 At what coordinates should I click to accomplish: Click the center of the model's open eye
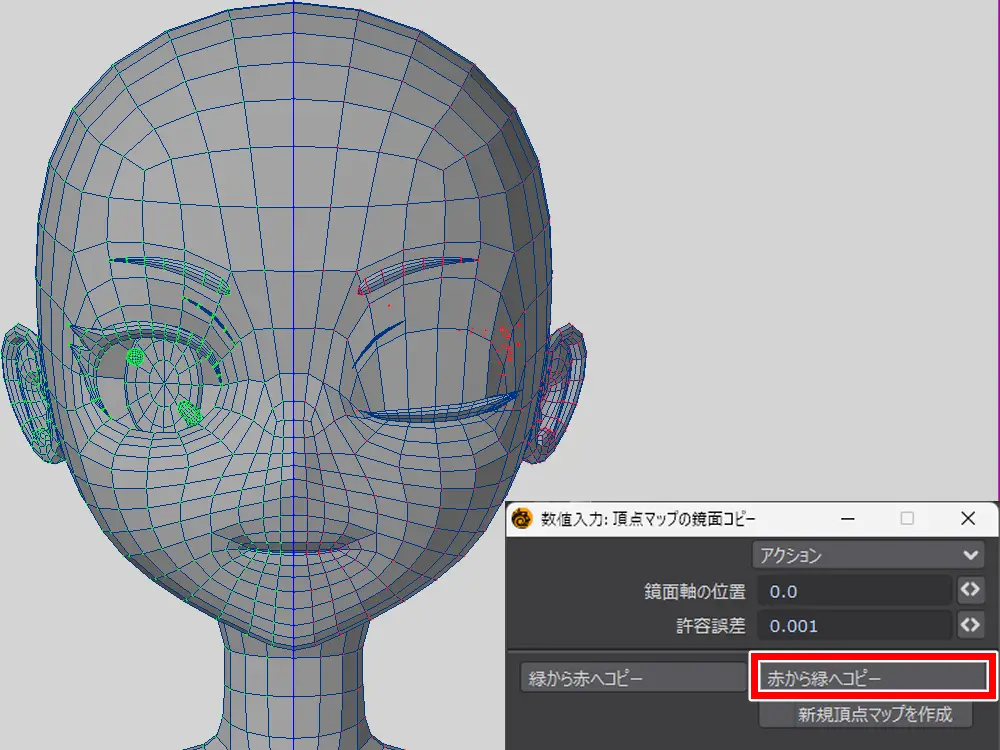(160, 380)
